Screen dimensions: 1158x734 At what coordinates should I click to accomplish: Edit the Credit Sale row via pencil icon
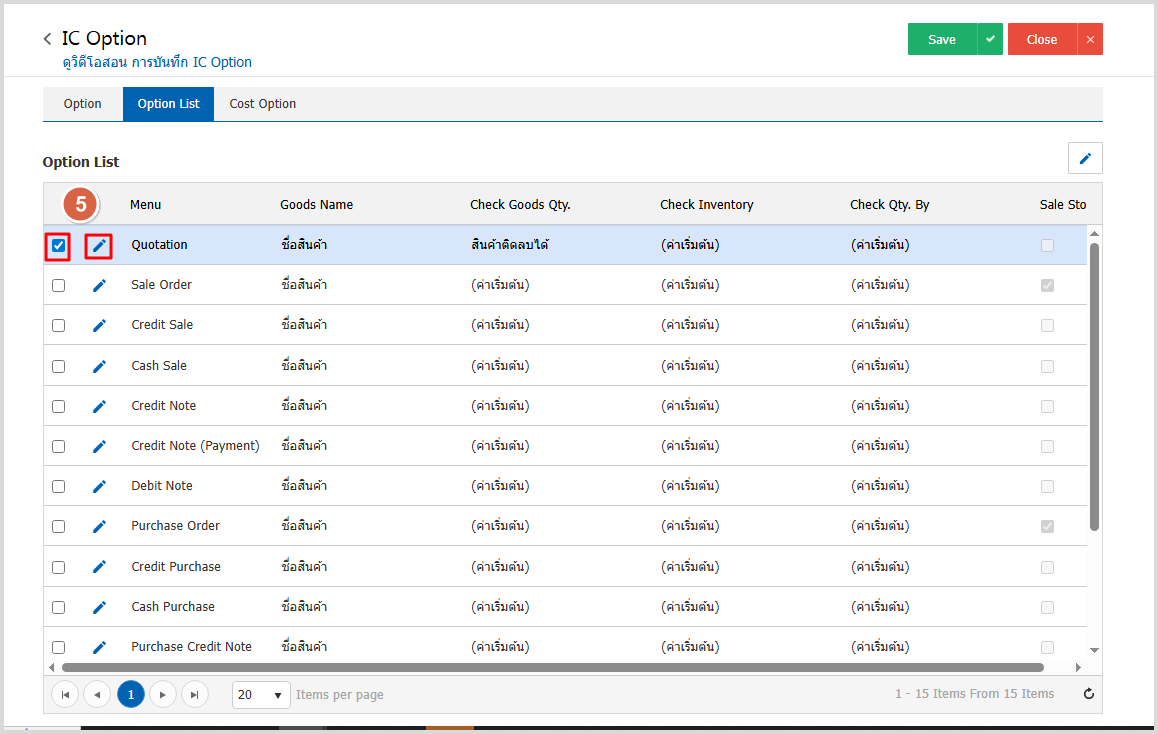[99, 325]
